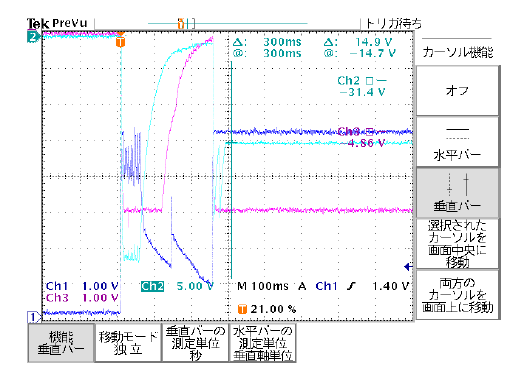Click the rising-edge trigger slope symbol
The width and height of the screenshot is (514, 372).
[x=351, y=286]
